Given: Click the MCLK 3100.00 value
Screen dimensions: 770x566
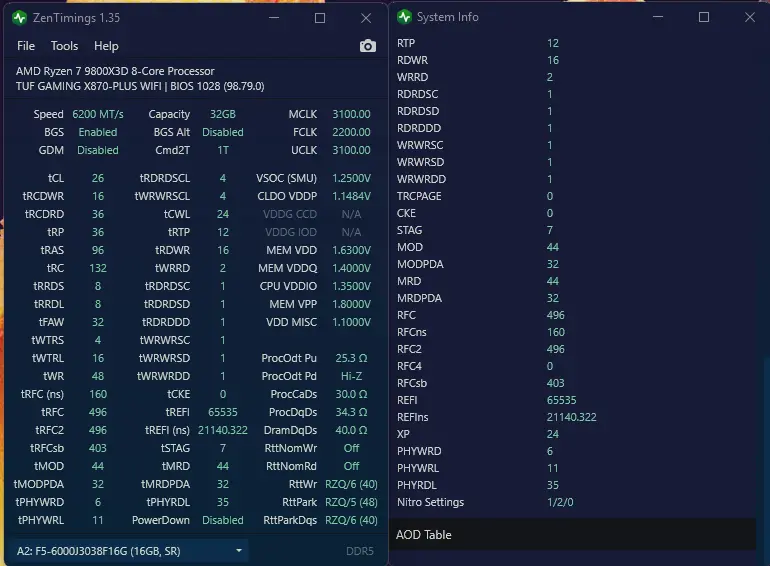Looking at the screenshot, I should [x=351, y=114].
